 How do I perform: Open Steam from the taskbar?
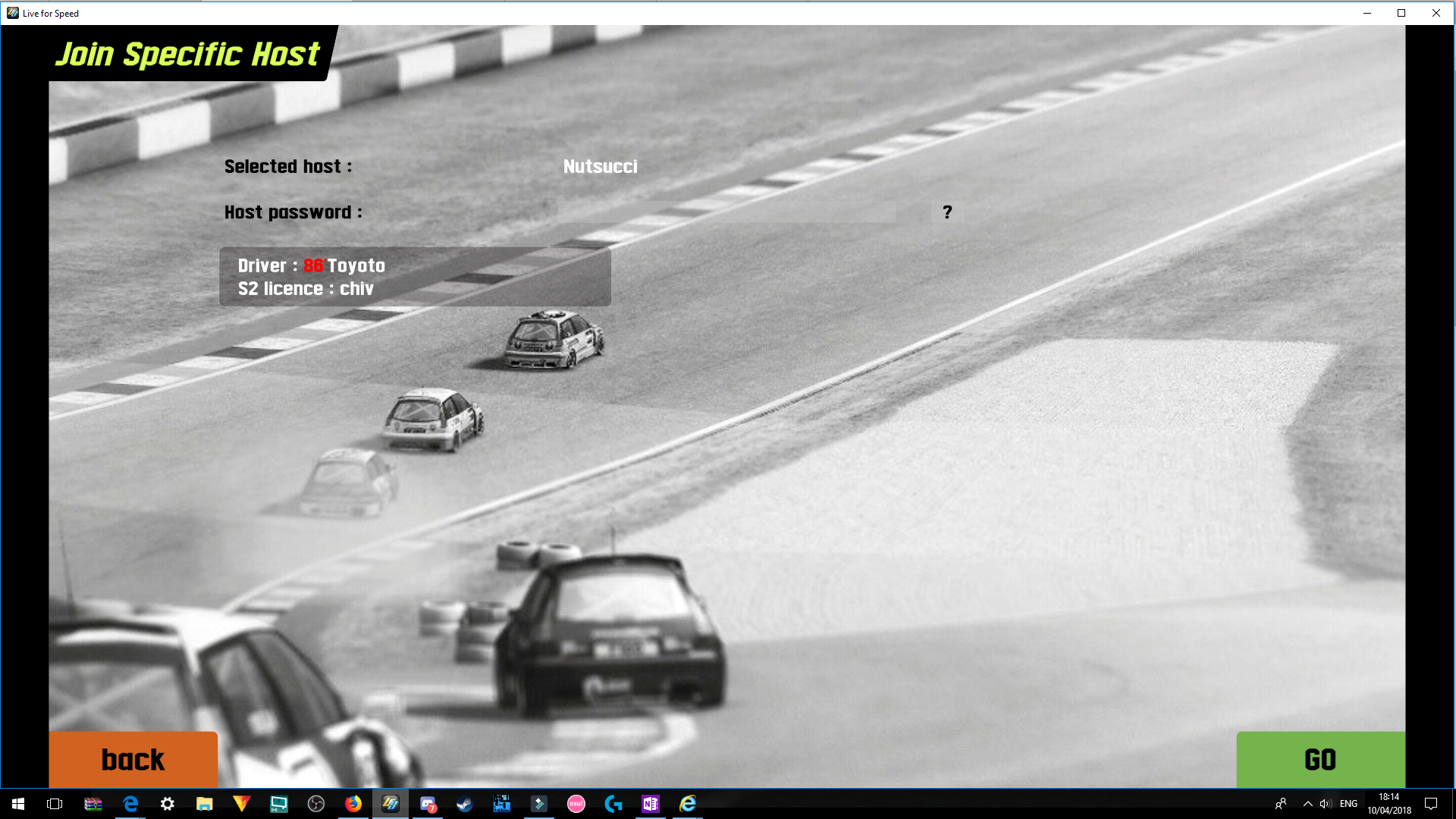(x=465, y=804)
